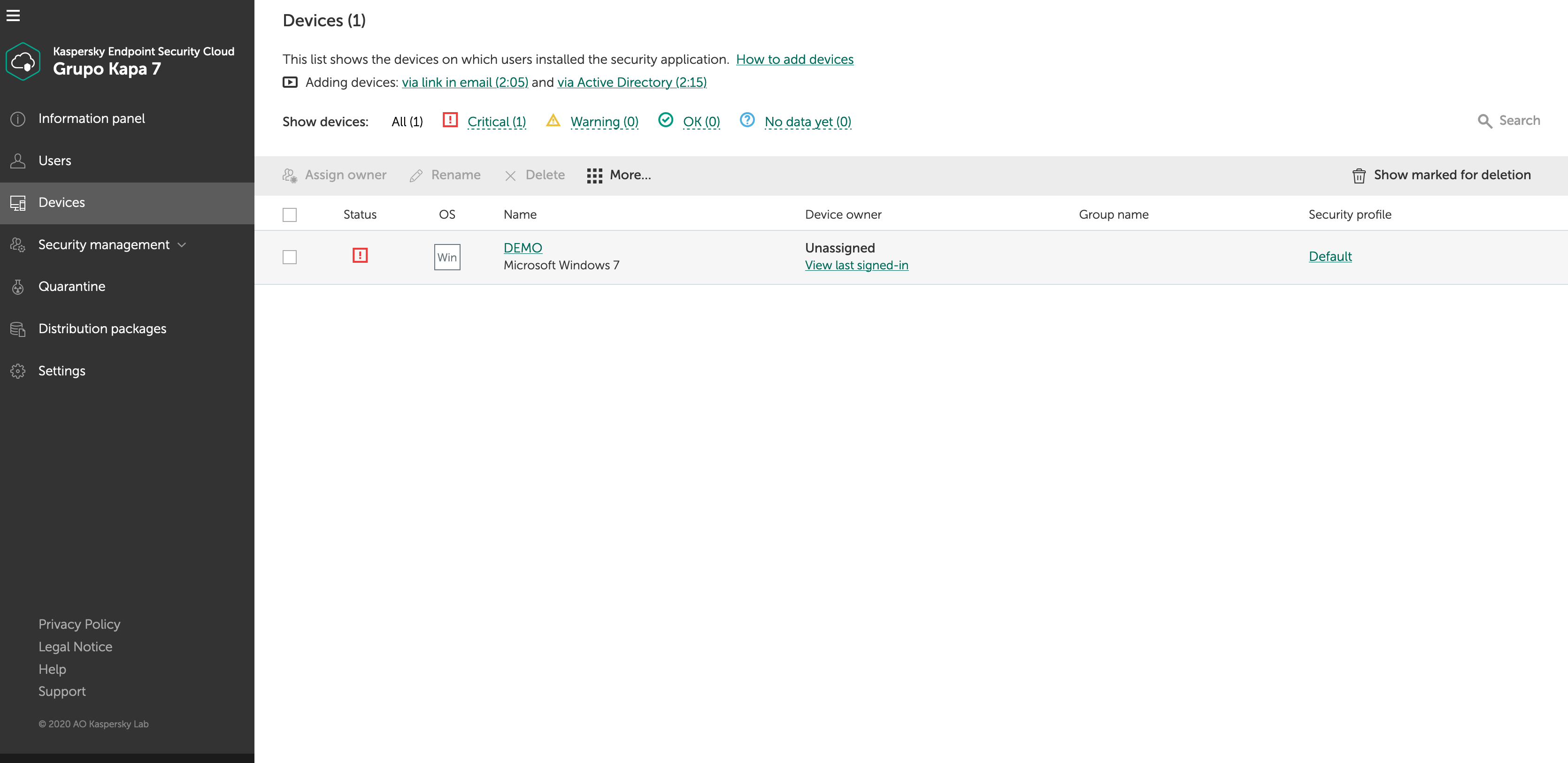Image resolution: width=1568 pixels, height=763 pixels.
Task: Click the Security profile column header
Action: 1350,214
